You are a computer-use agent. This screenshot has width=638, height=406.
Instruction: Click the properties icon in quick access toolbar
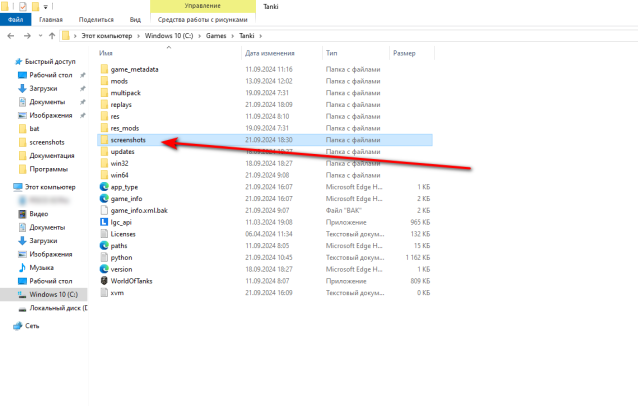tap(23, 6)
